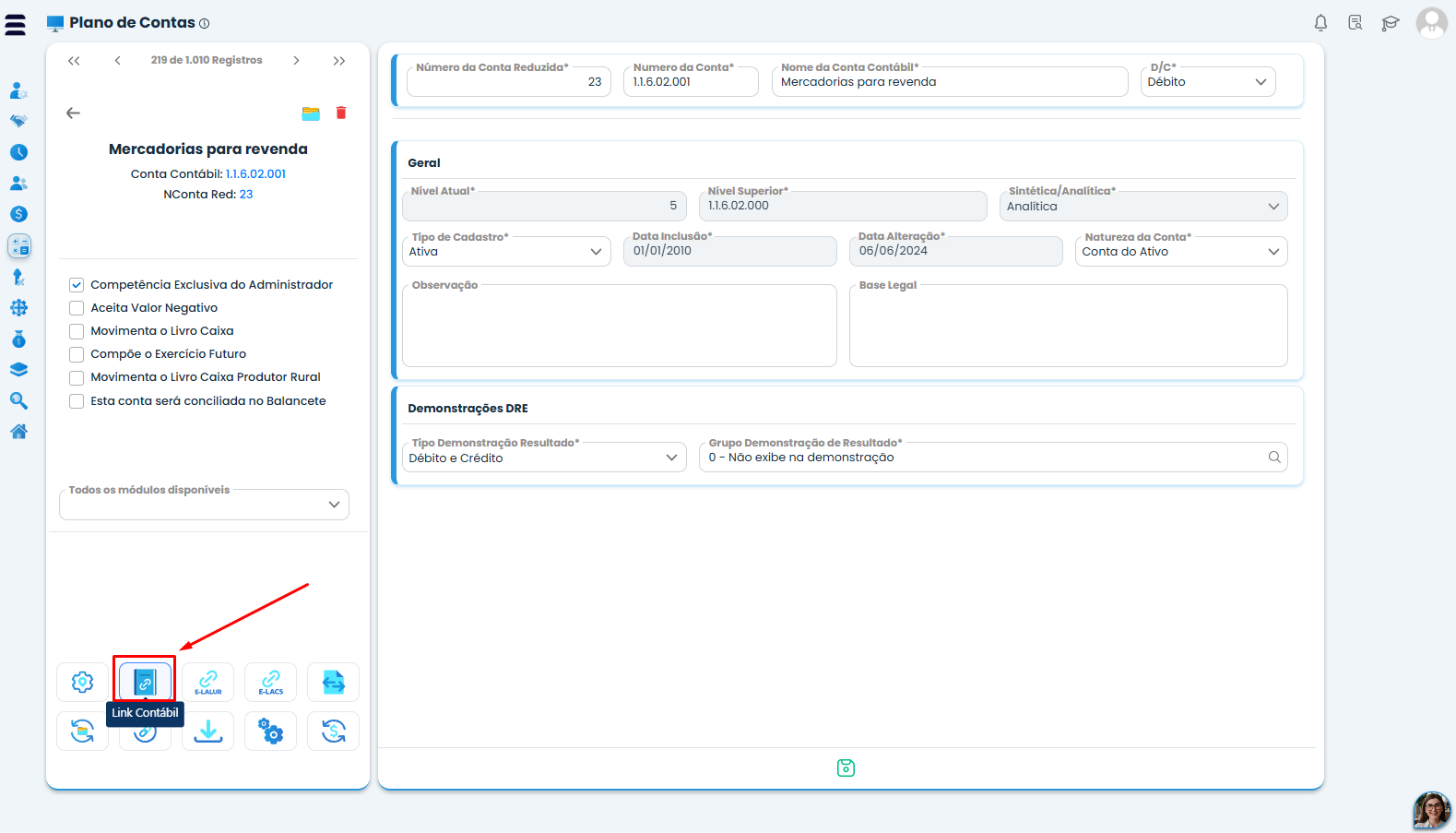Click the card refresh icon
This screenshot has width=1456, height=833.
82,731
